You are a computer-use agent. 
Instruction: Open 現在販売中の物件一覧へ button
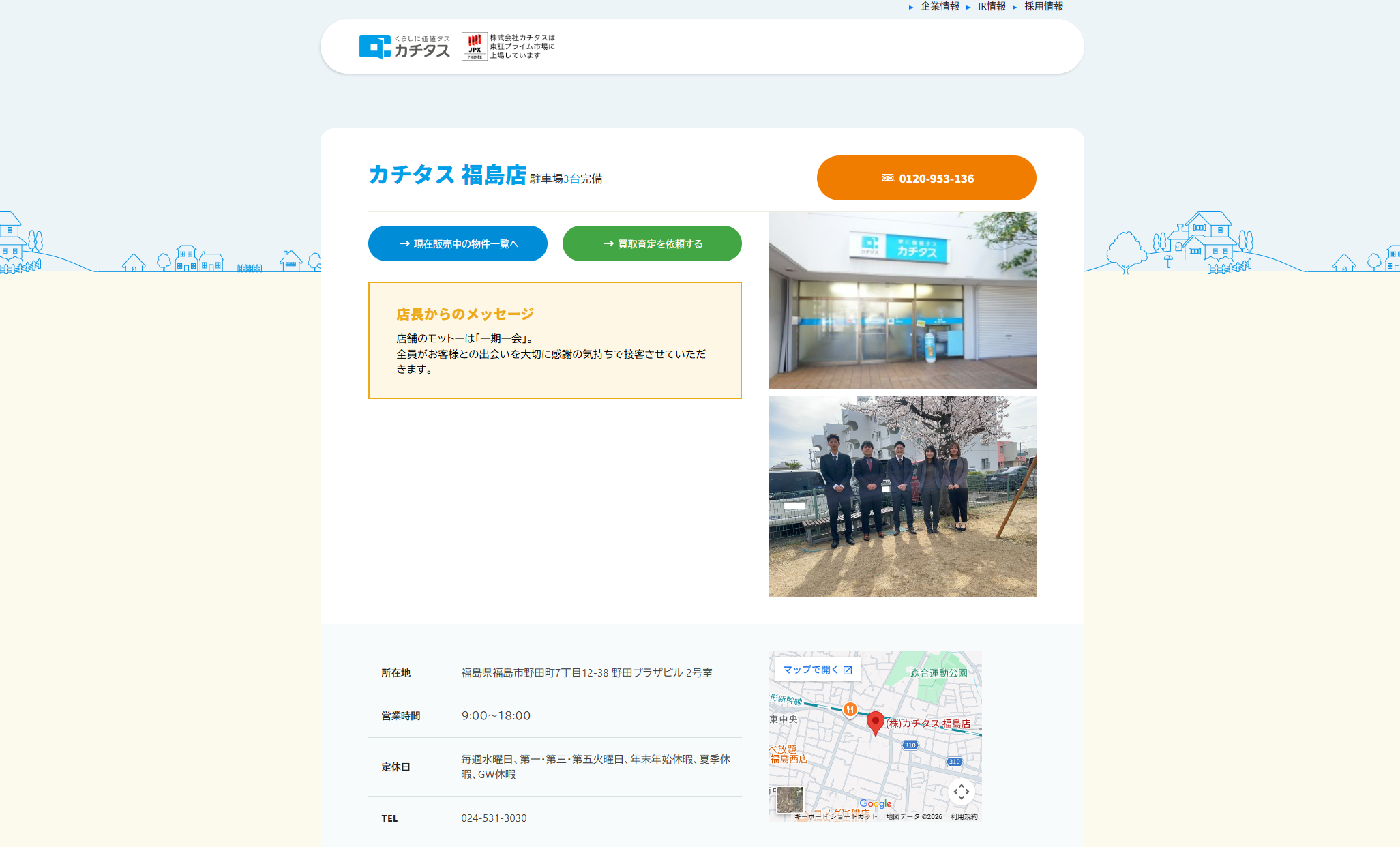(458, 243)
